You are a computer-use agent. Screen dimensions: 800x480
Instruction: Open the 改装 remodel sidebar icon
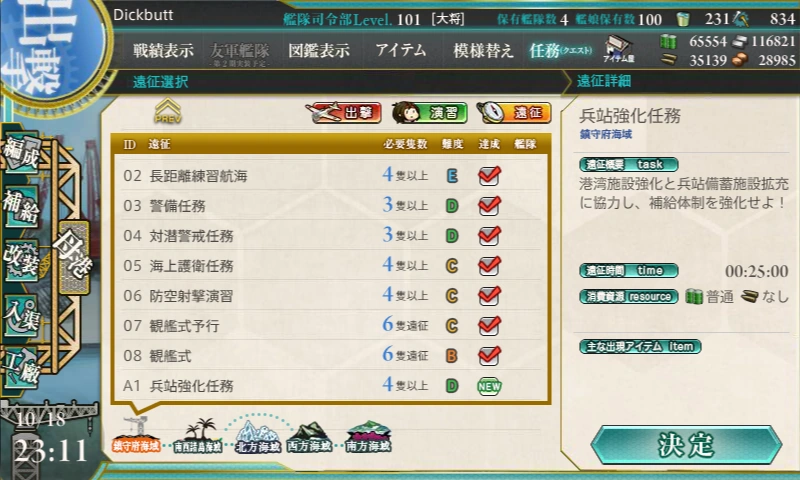(21, 261)
